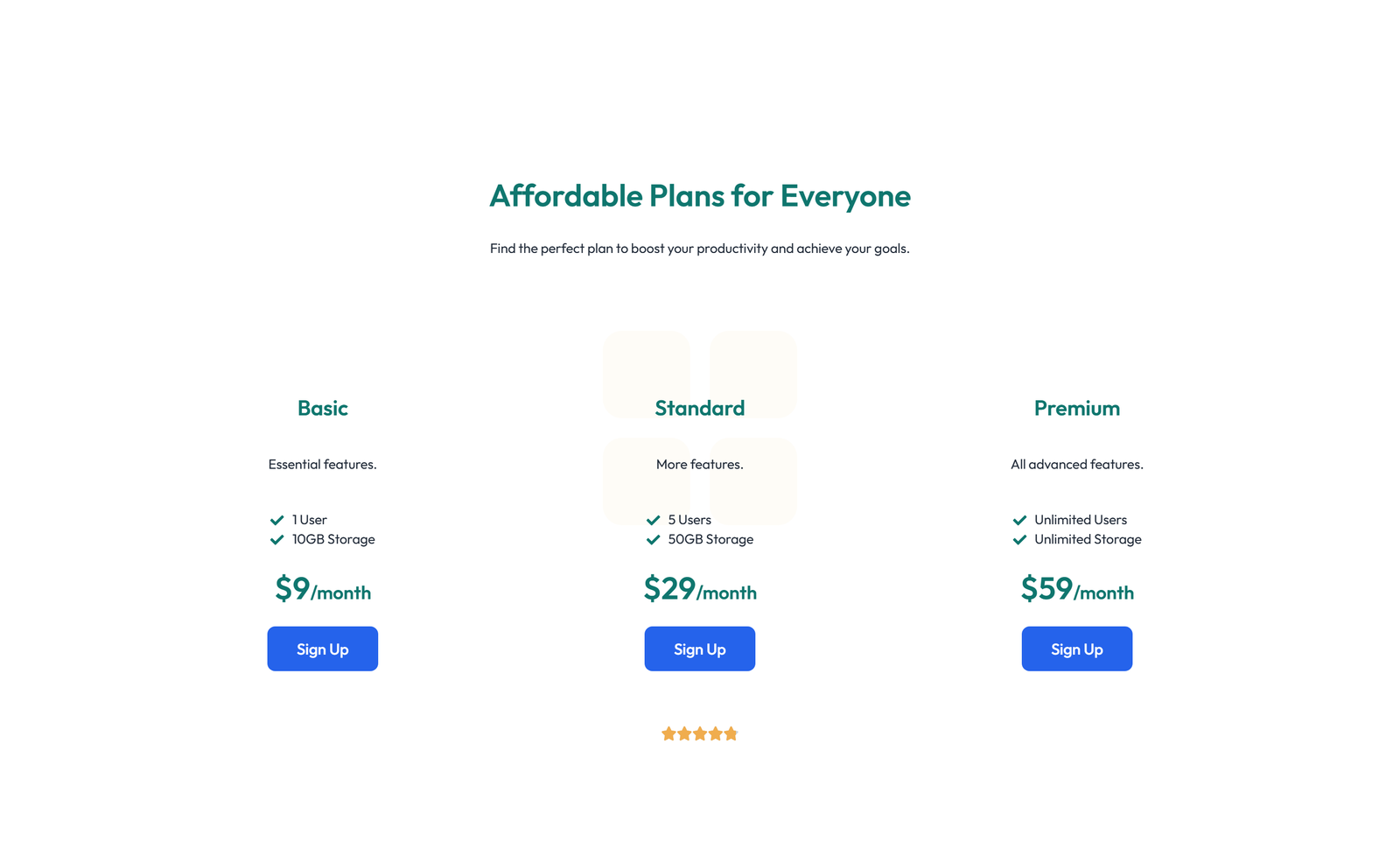This screenshot has height=856, width=1400.
Task: Click the "$29/month" price label
Action: [700, 591]
